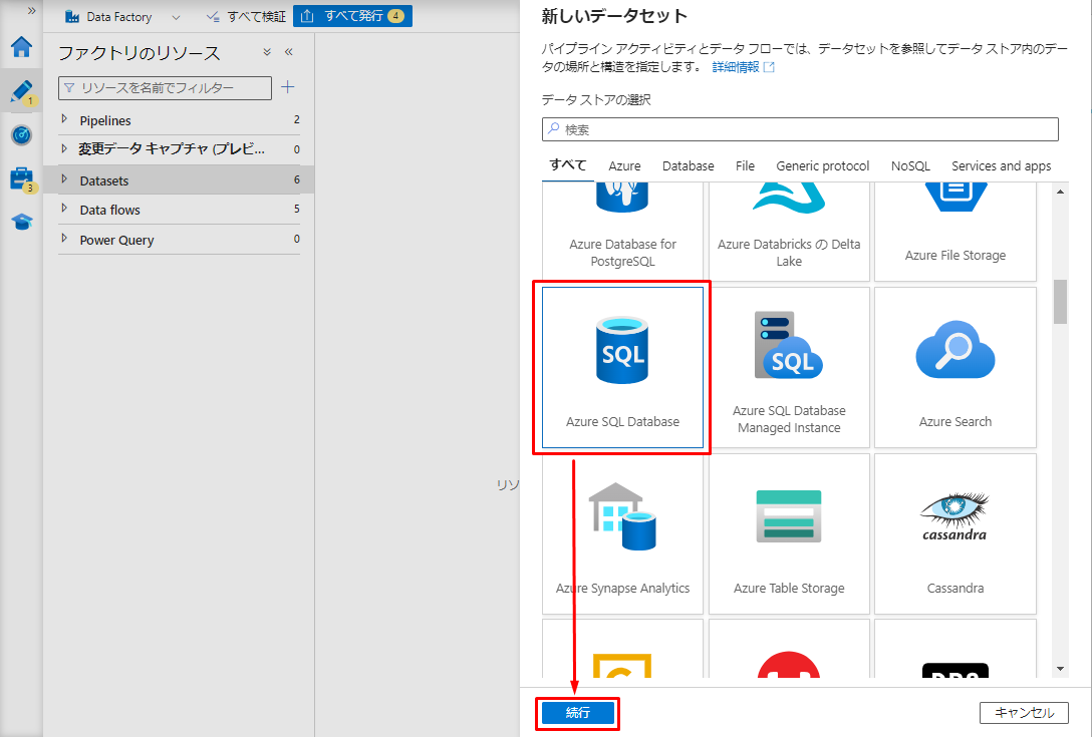Switch to the NoSQL tab
Screen dimensions: 1092x737
910,166
